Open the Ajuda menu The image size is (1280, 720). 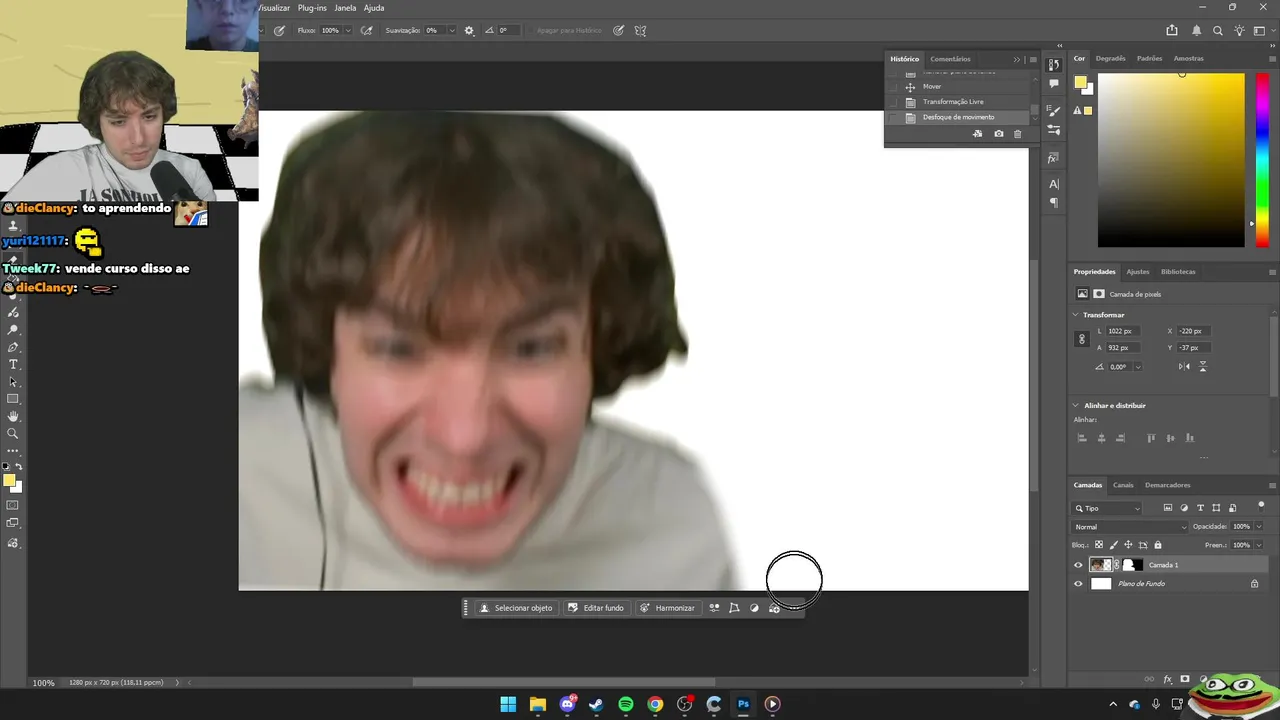(x=374, y=8)
